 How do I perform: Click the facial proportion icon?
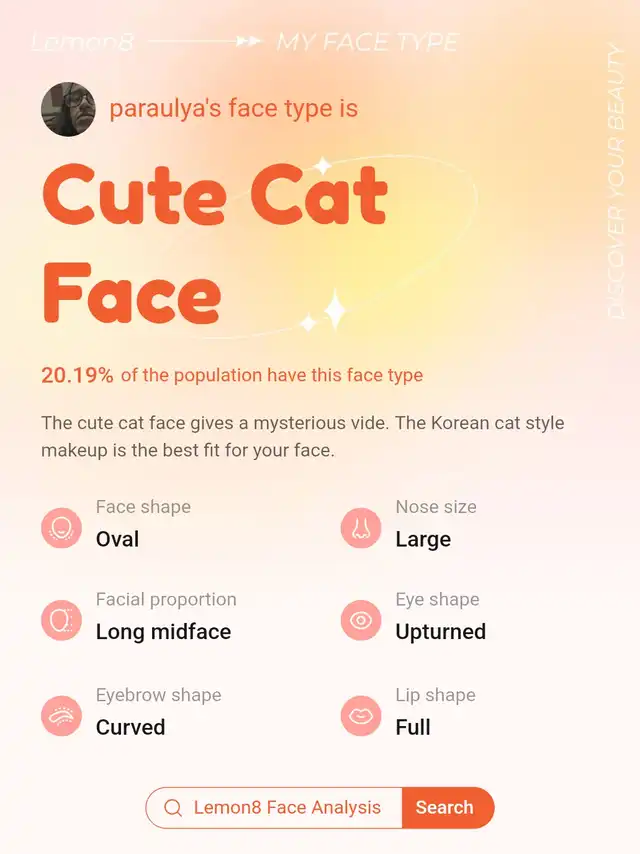click(62, 620)
